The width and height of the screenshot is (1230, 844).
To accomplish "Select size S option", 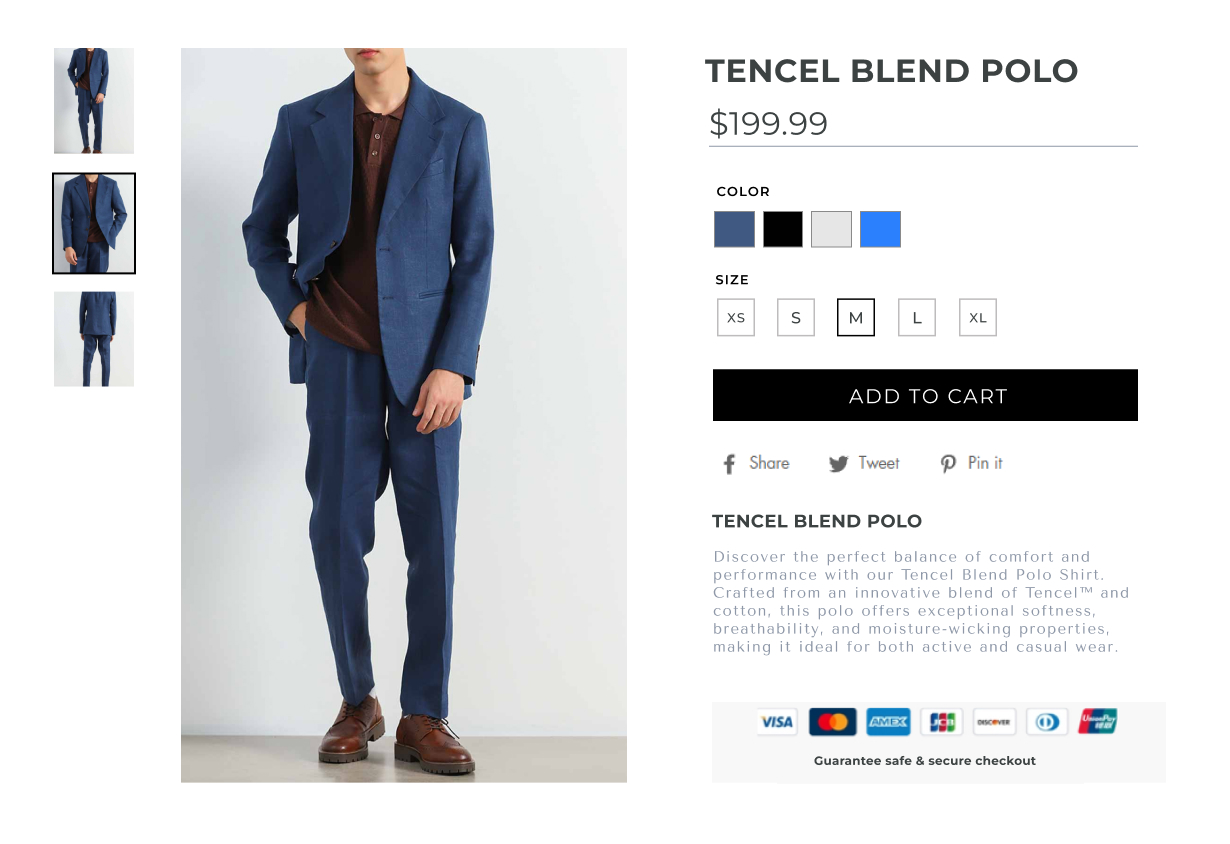I will coord(796,318).
